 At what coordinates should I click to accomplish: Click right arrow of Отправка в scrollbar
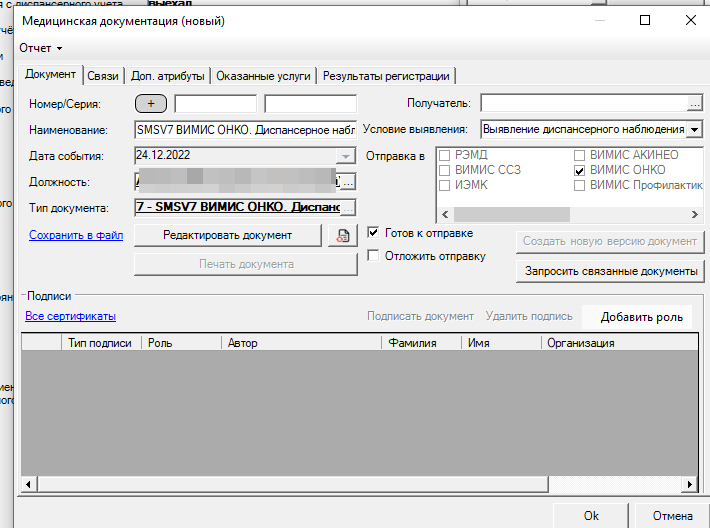(695, 215)
